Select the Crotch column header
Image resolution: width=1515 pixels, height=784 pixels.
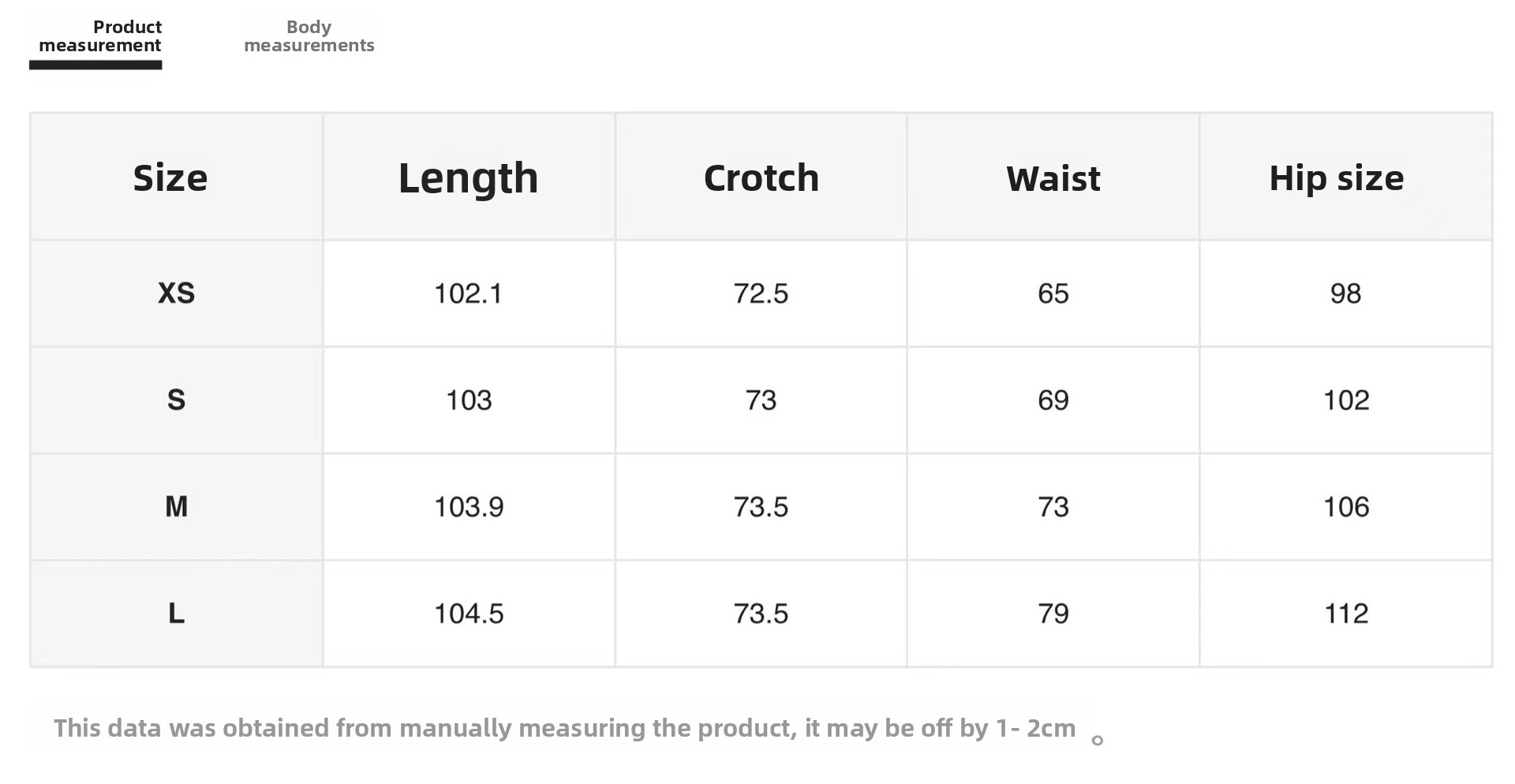[x=761, y=178]
